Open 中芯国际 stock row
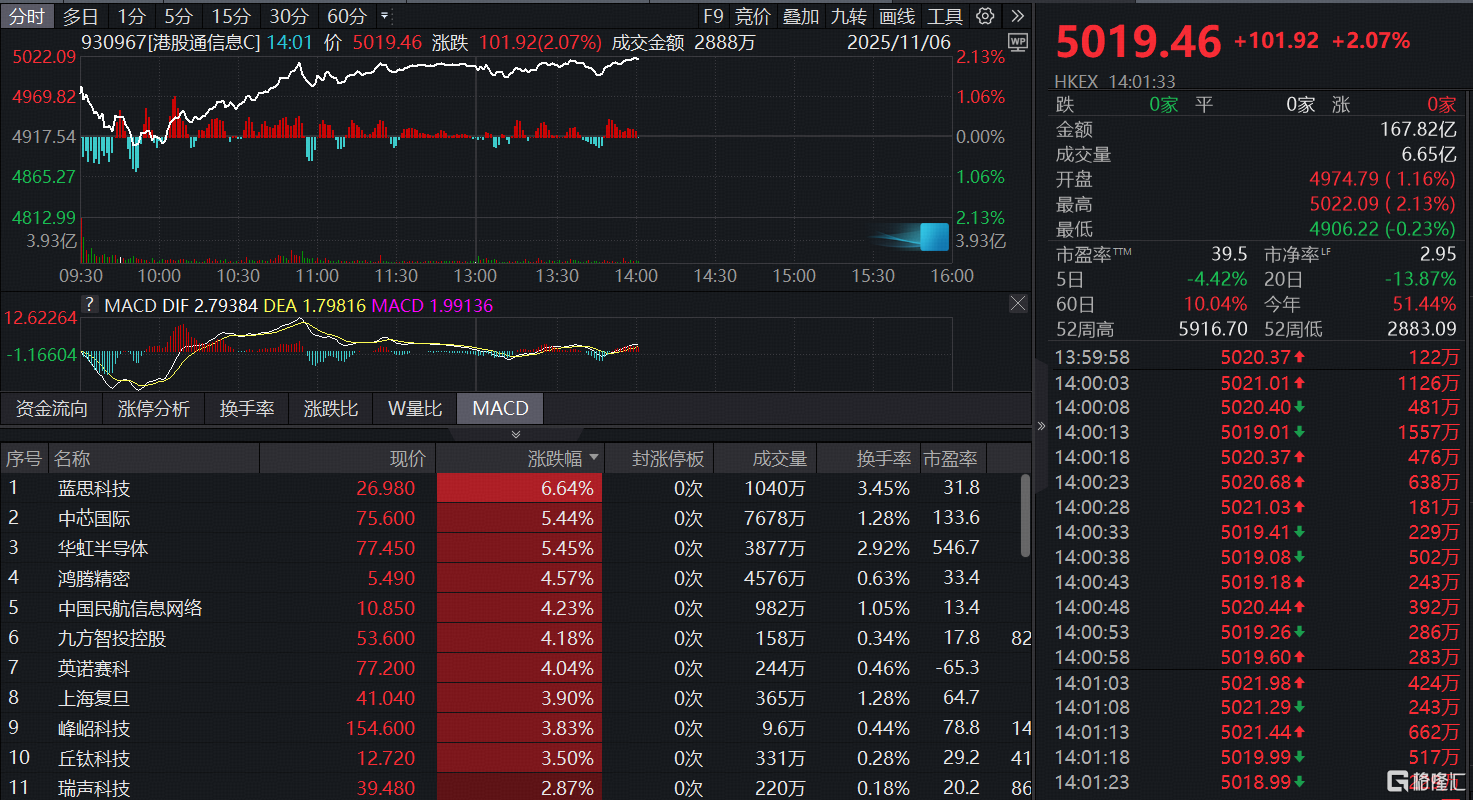 pos(94,518)
